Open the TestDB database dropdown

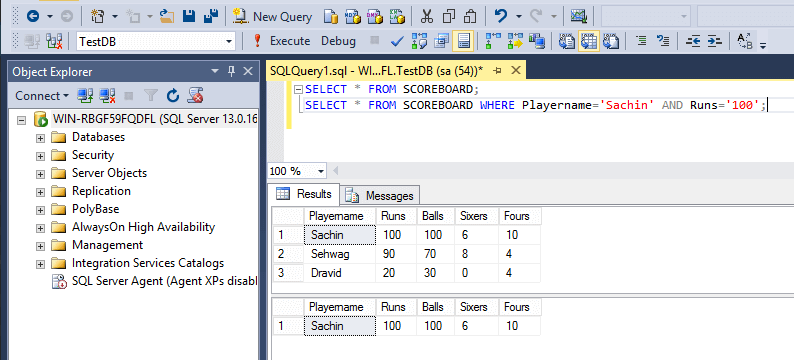click(229, 42)
